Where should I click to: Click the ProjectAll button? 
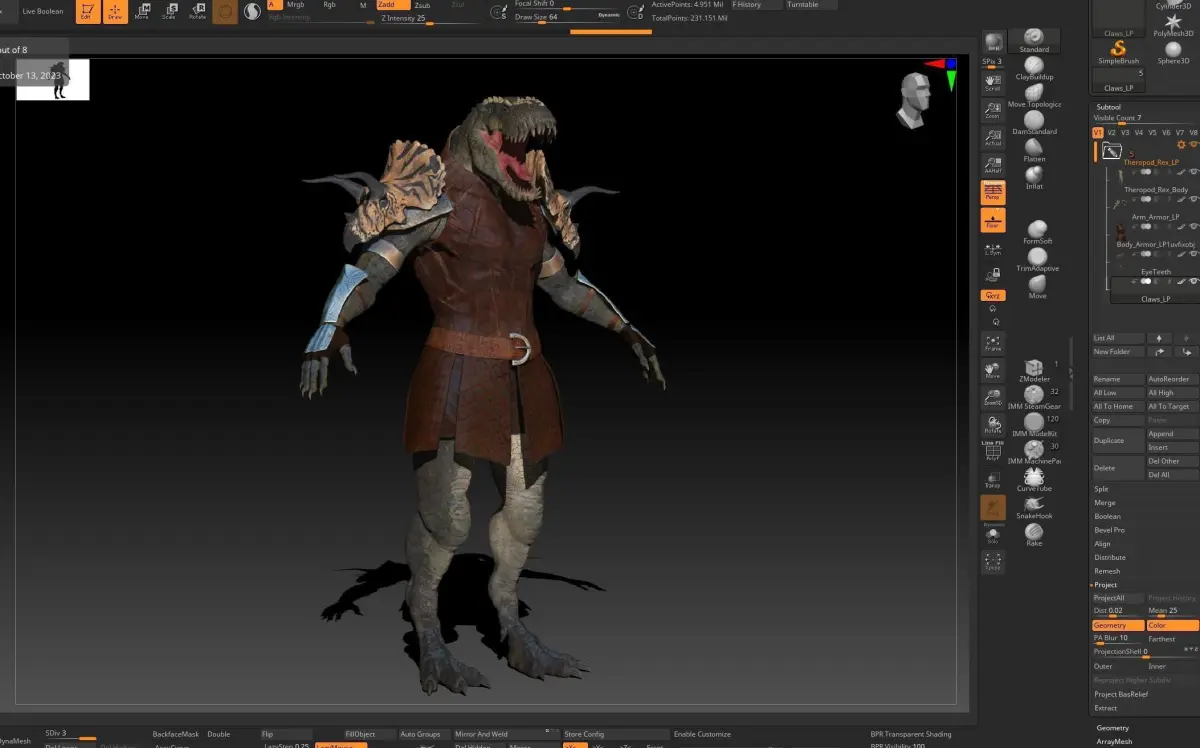tap(1118, 598)
